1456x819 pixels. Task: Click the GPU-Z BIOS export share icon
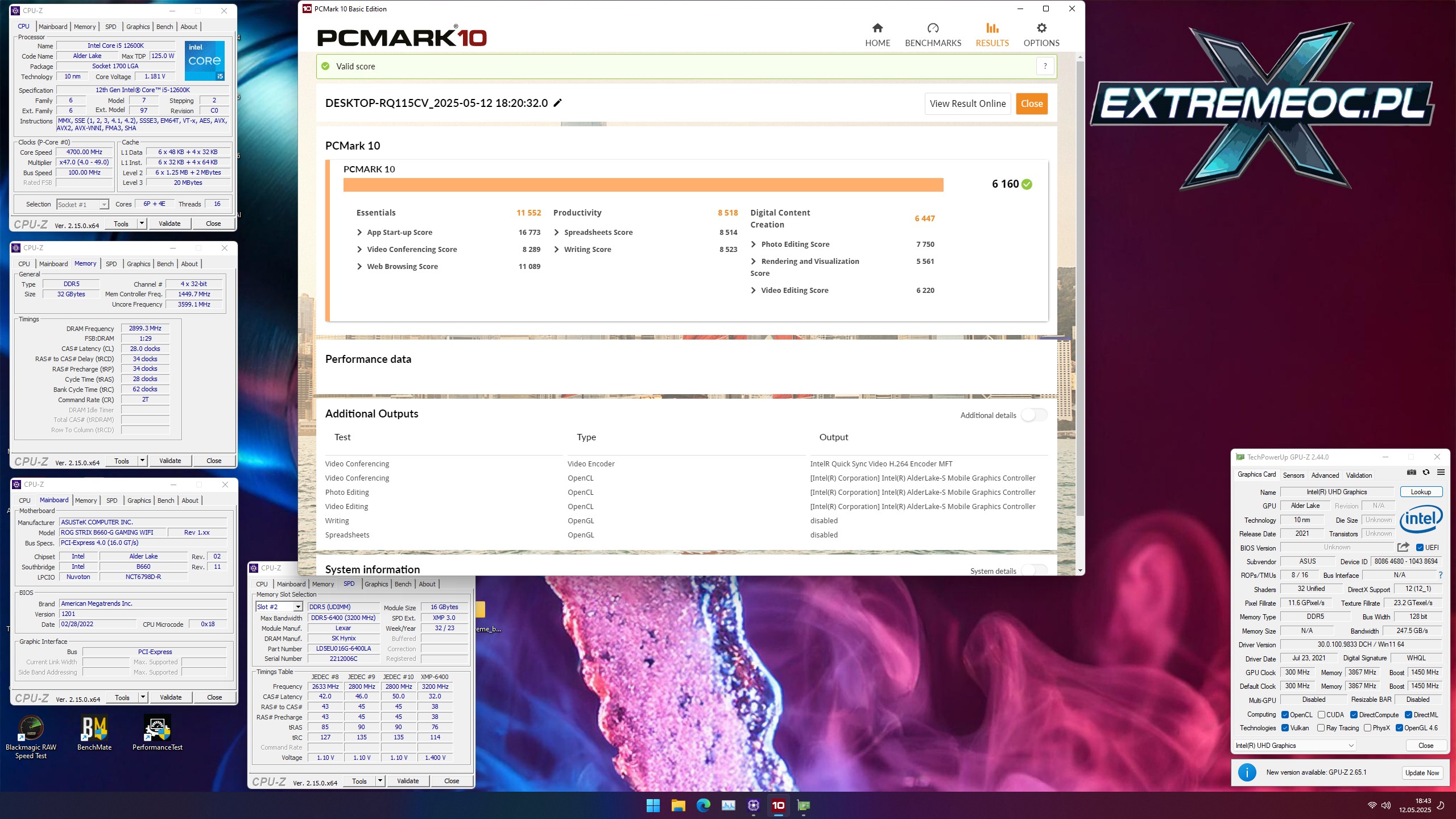pos(1403,547)
